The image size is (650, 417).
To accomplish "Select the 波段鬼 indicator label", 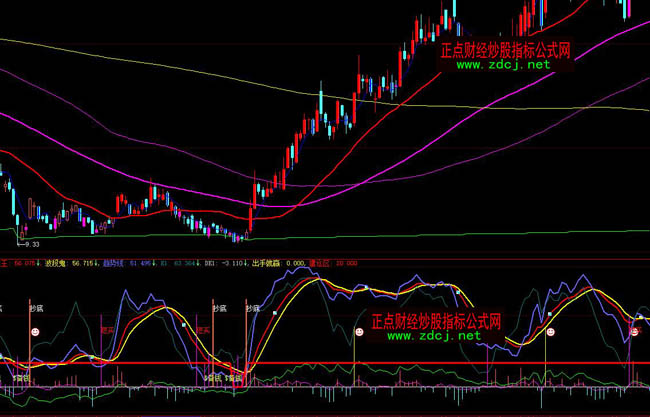I will pyautogui.click(x=55, y=264).
